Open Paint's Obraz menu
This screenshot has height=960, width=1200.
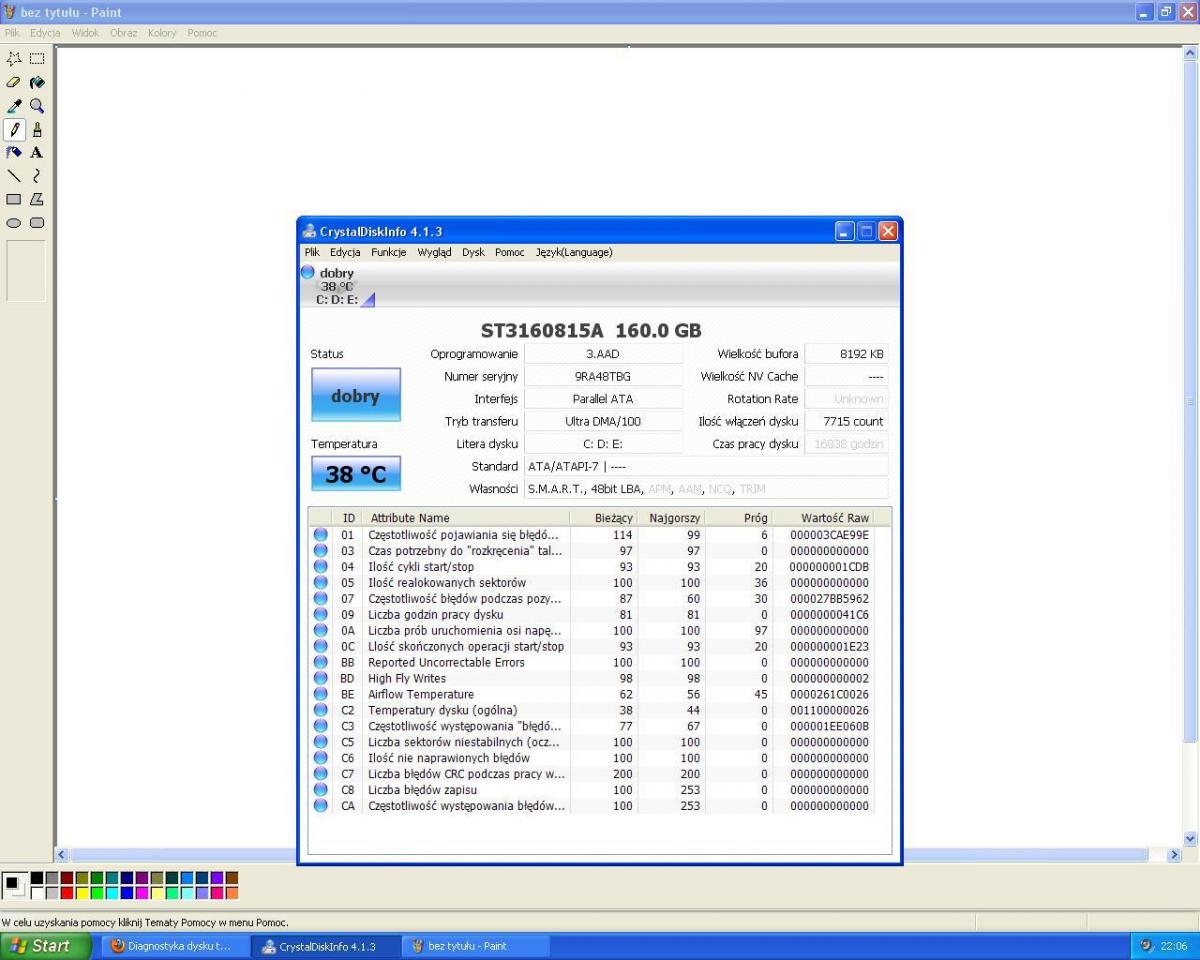pos(124,33)
